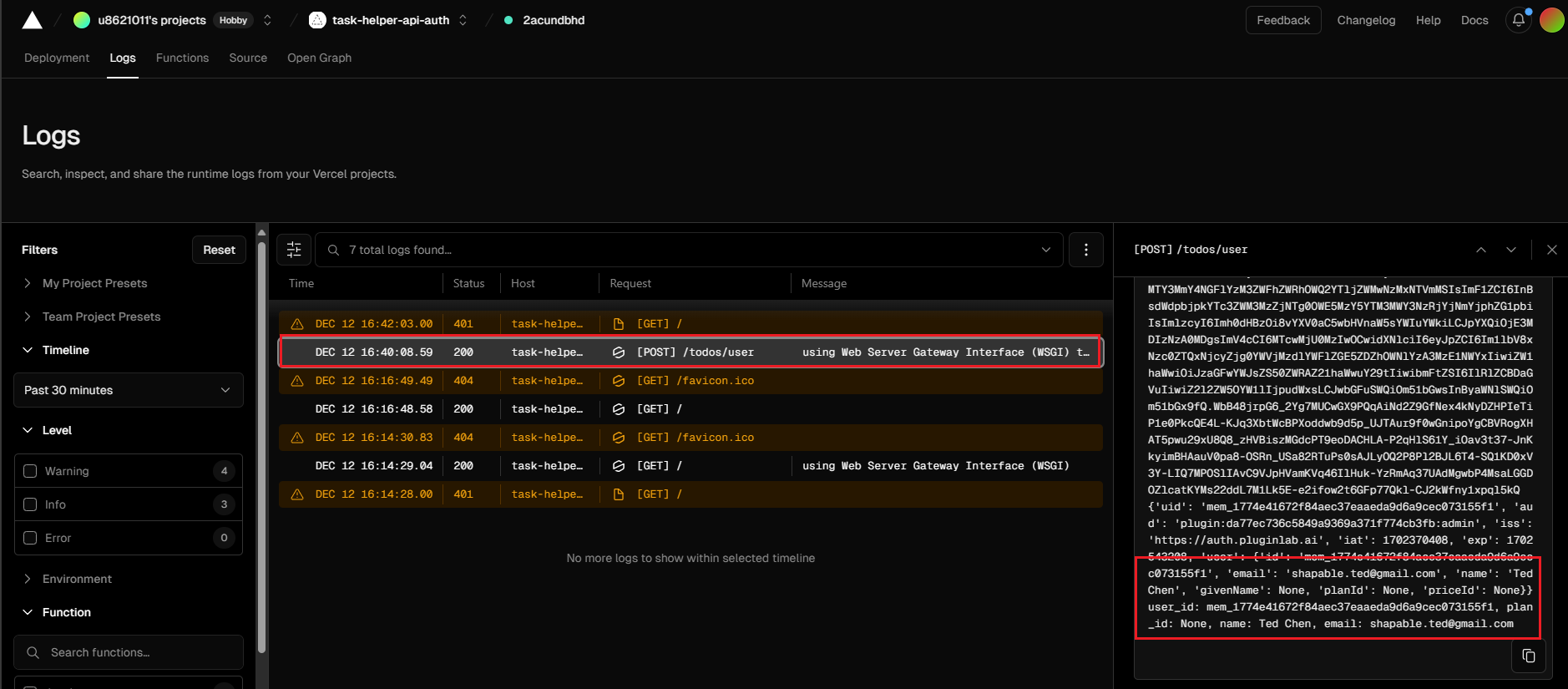This screenshot has width=1568, height=689.
Task: Click the Status column header
Action: coord(468,283)
